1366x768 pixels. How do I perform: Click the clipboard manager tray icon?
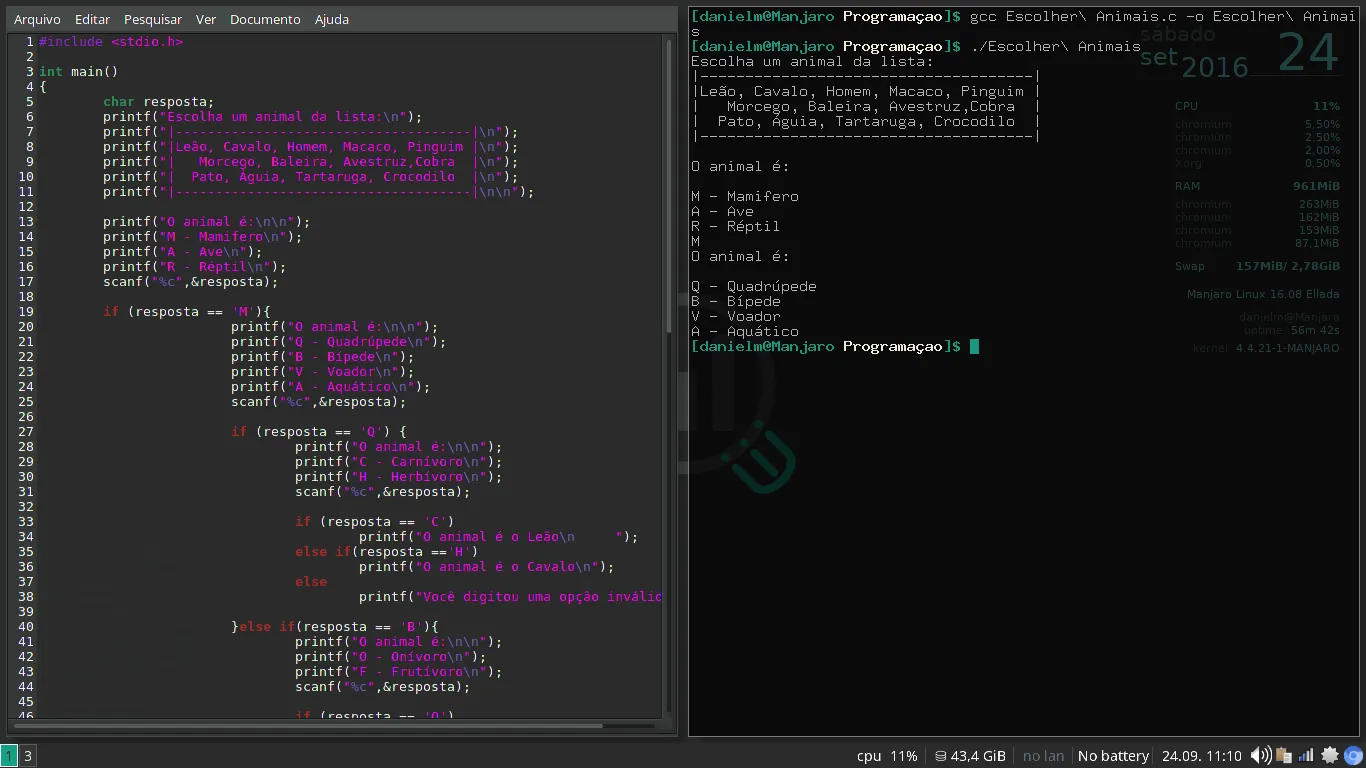[1284, 756]
